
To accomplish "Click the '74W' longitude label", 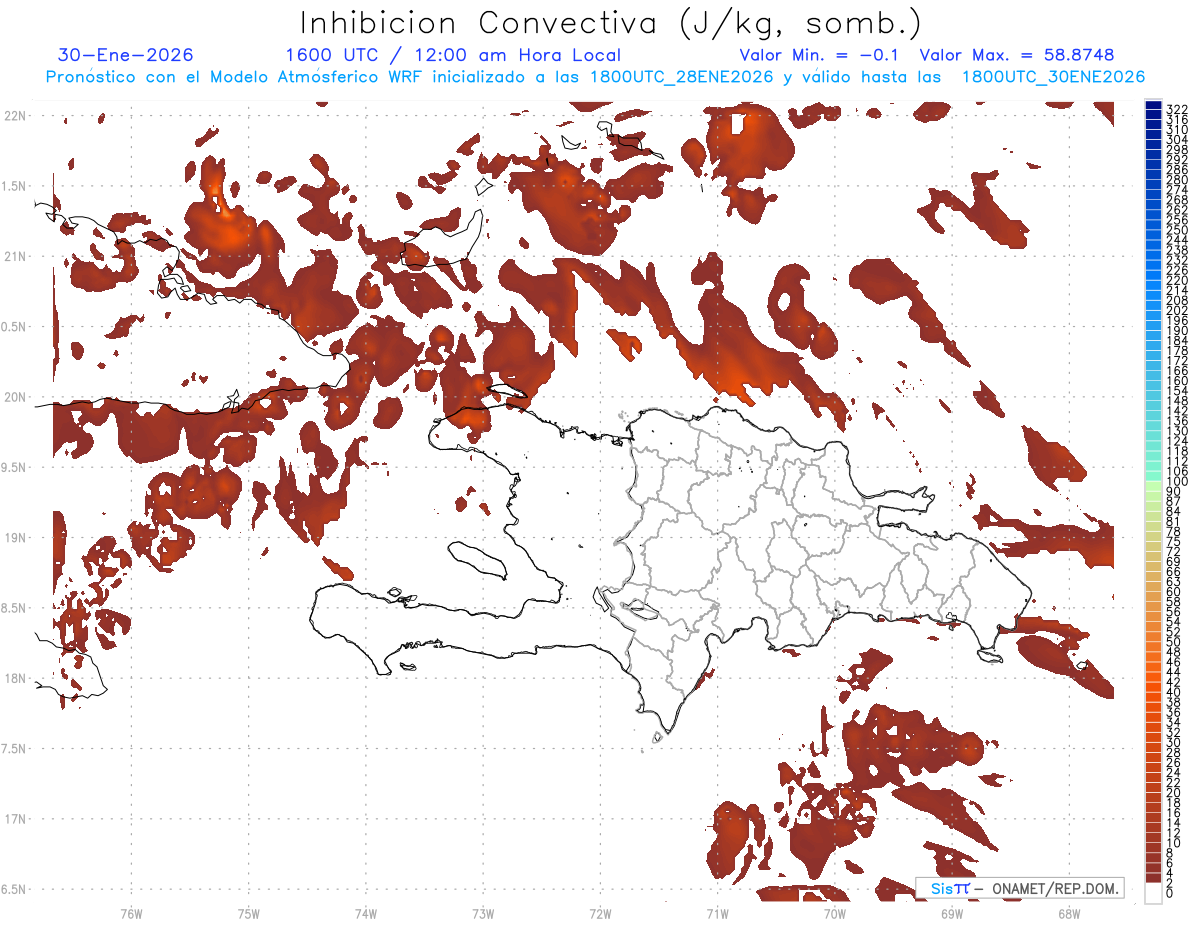I will (366, 914).
